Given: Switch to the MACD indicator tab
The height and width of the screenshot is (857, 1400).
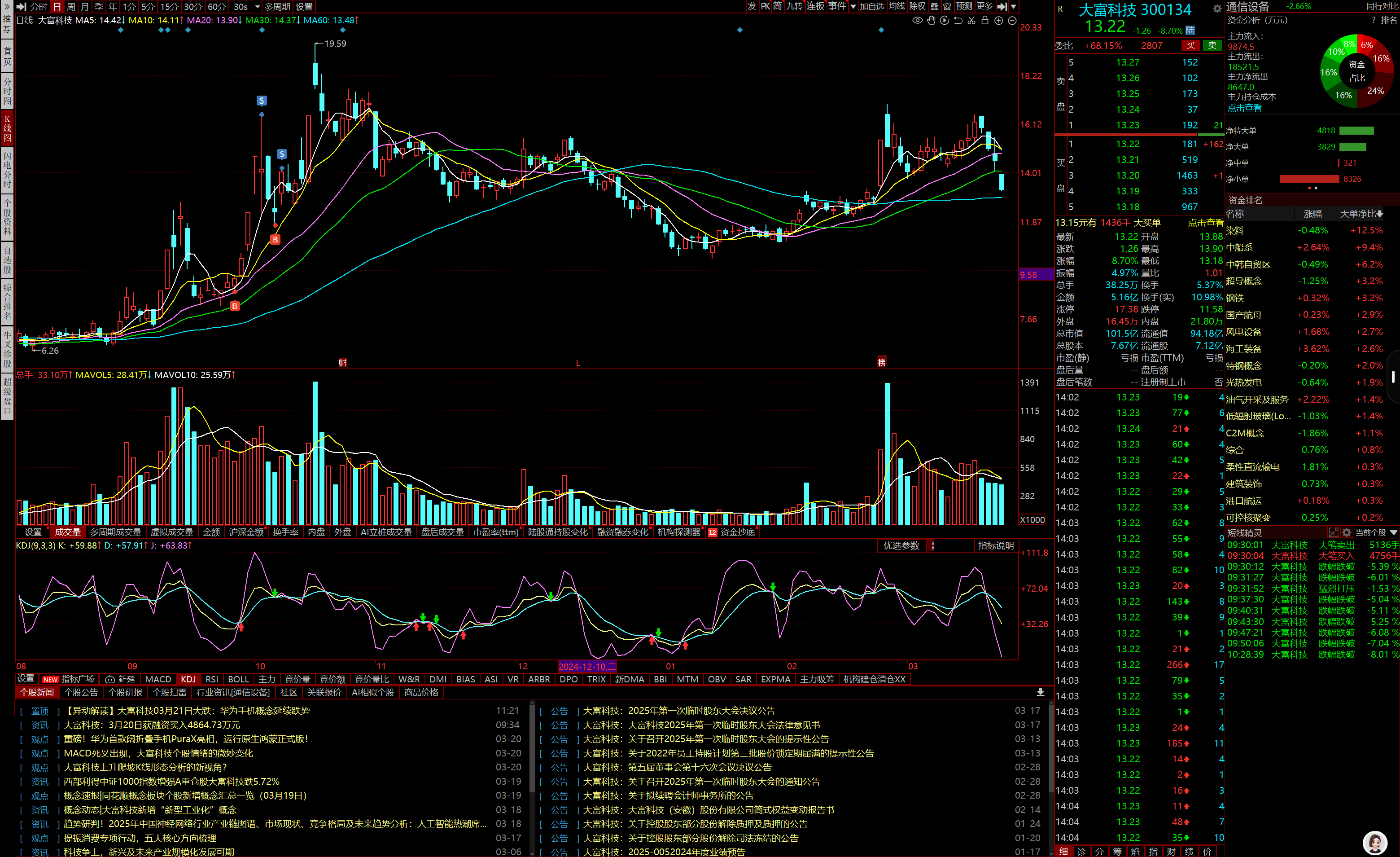Looking at the screenshot, I should coord(158,679).
